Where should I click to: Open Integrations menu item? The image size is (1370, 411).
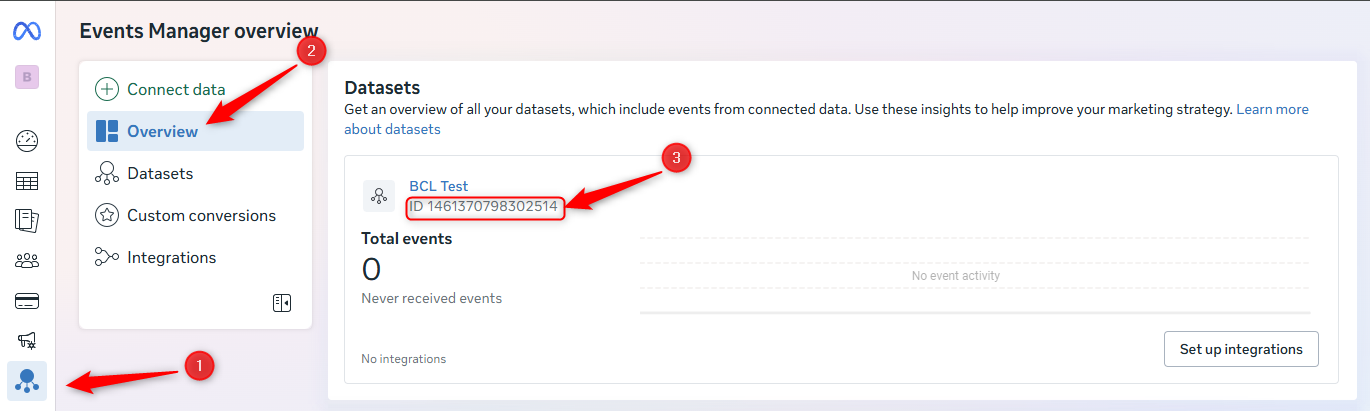click(171, 257)
